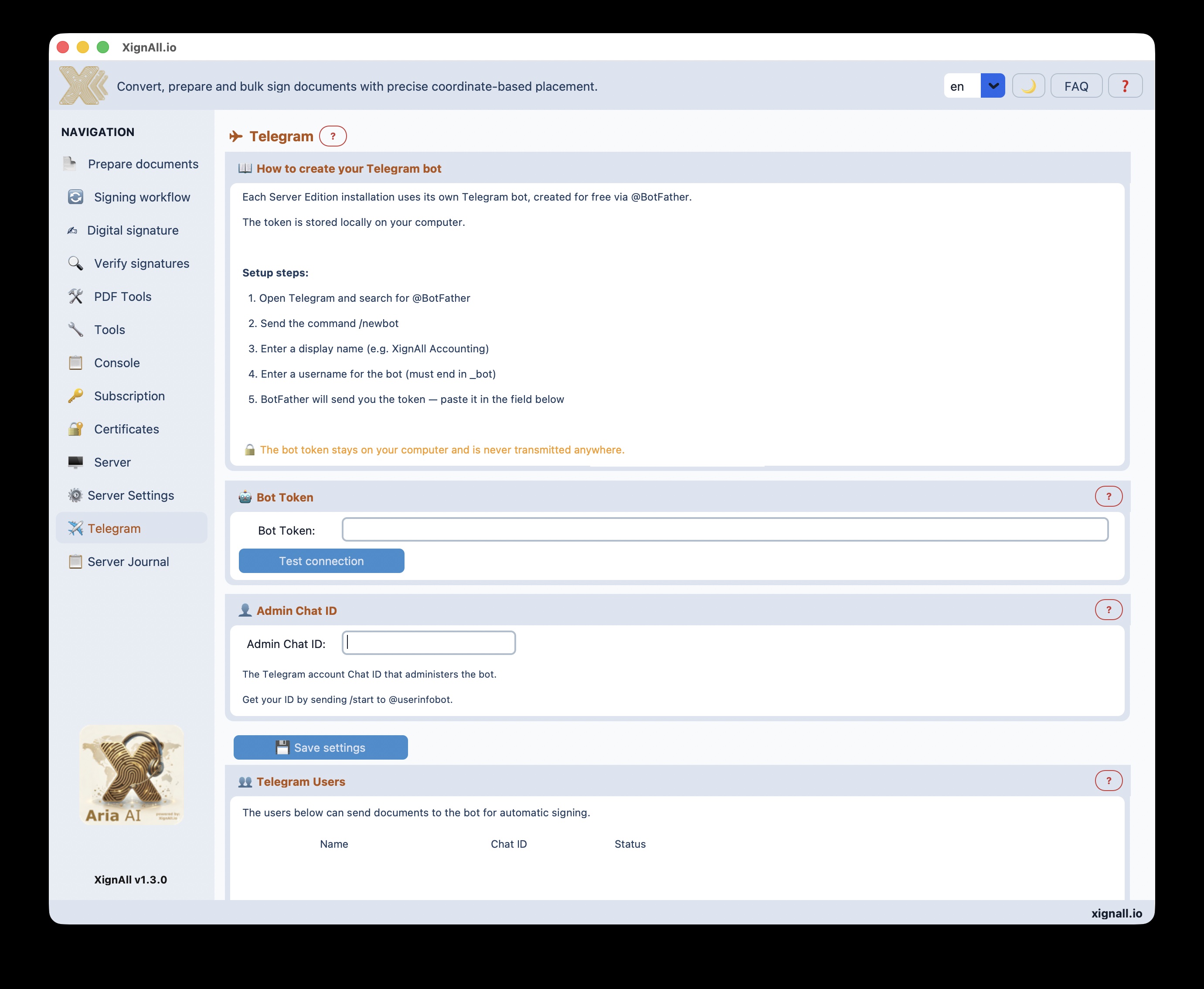Viewport: 1204px width, 989px height.
Task: Click the red question mark help button in header
Action: 1126,86
